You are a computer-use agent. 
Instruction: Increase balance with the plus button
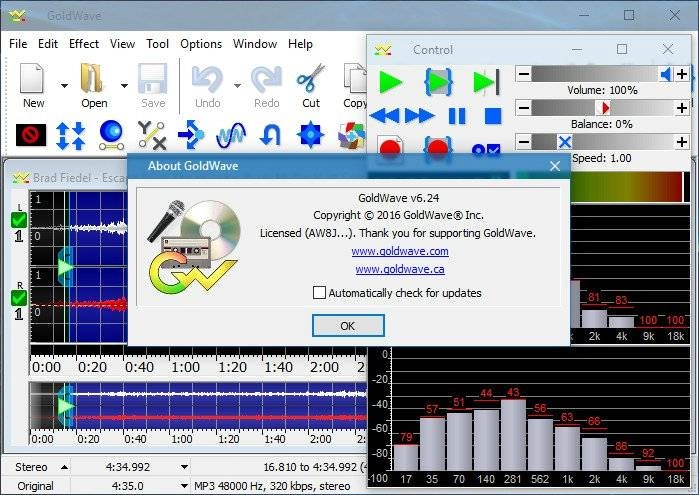(682, 107)
